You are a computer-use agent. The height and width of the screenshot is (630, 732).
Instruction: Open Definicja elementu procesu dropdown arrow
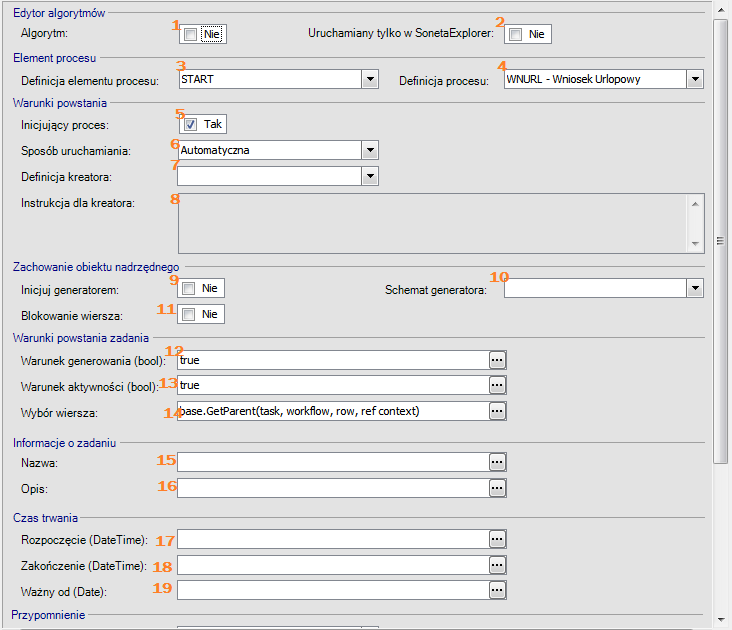pos(370,79)
